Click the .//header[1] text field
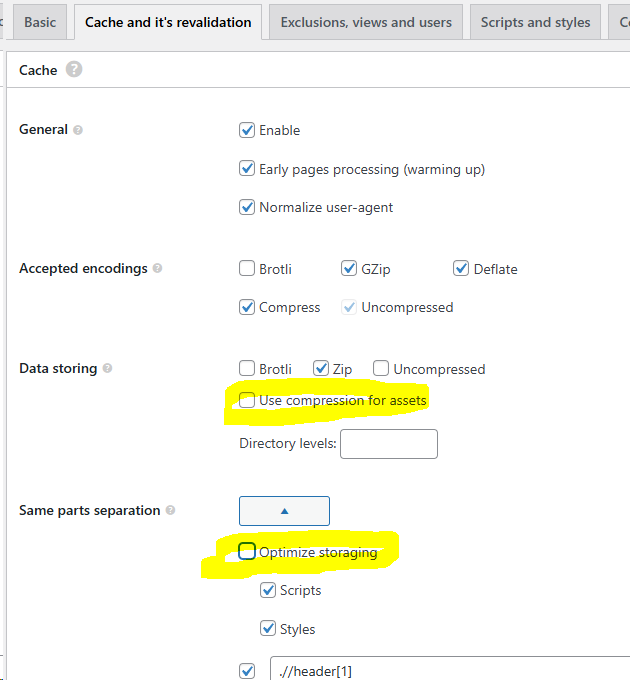This screenshot has height=680, width=630. 450,670
